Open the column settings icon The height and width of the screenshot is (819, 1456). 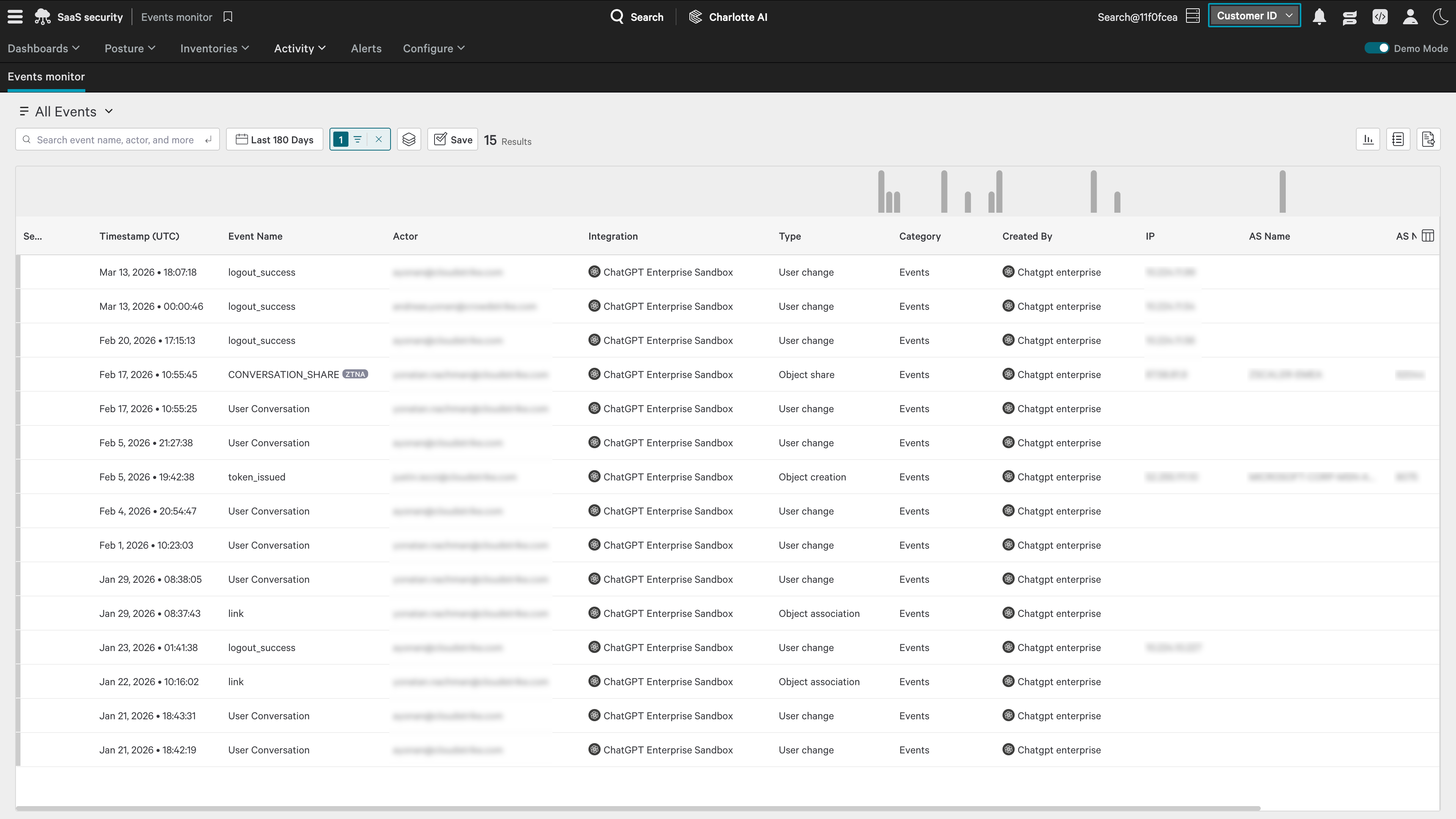point(1428,236)
